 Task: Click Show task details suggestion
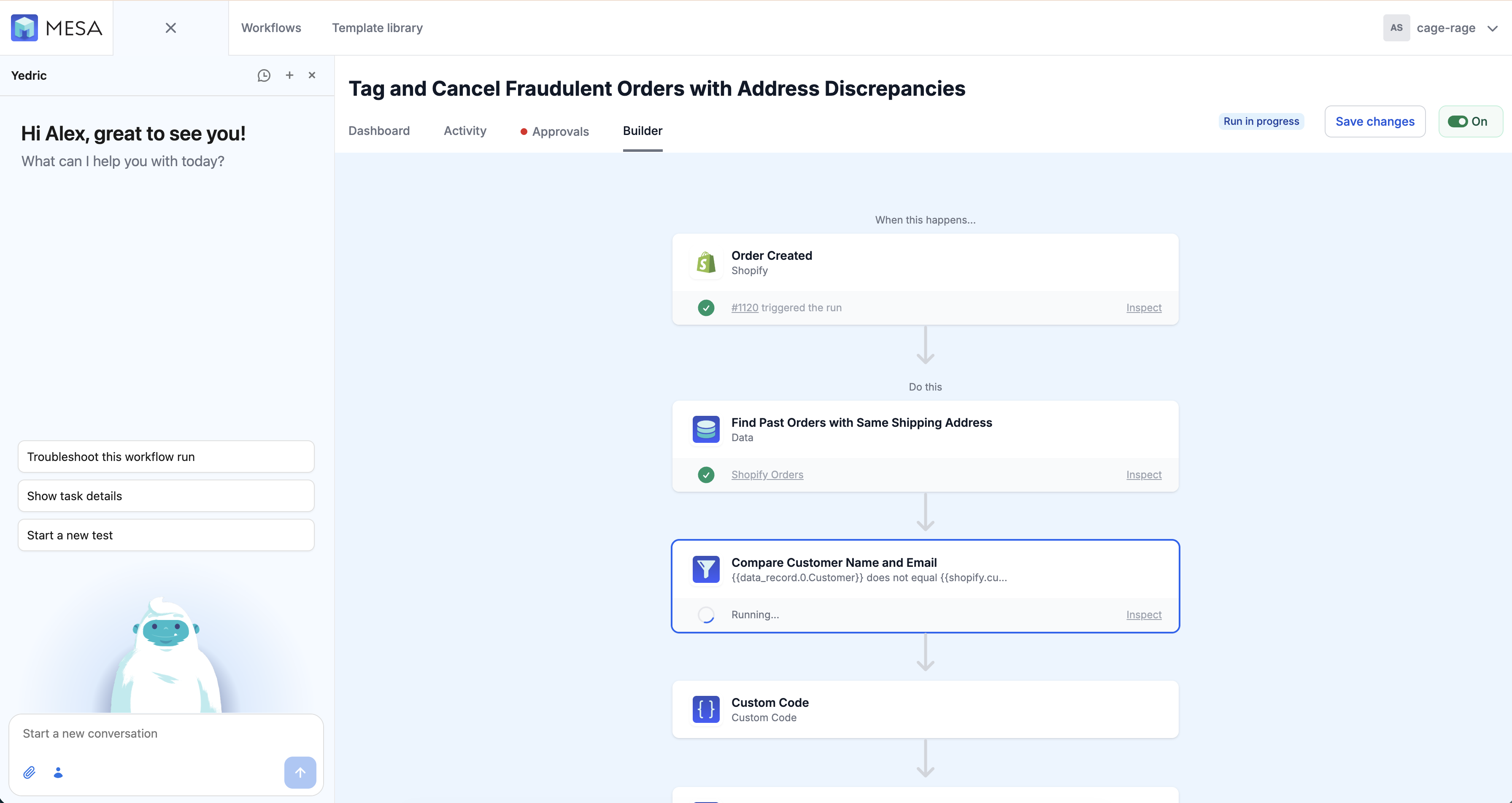166,496
